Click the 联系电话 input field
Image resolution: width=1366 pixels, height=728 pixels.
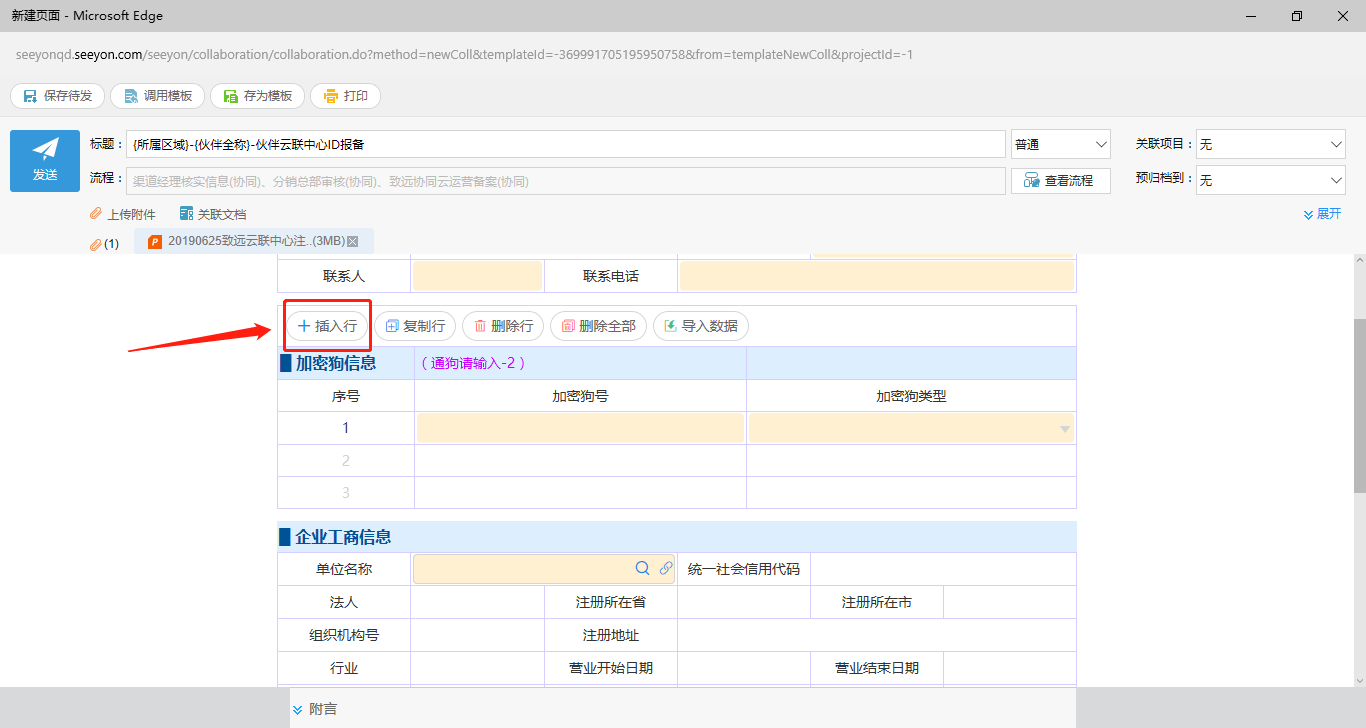click(877, 276)
